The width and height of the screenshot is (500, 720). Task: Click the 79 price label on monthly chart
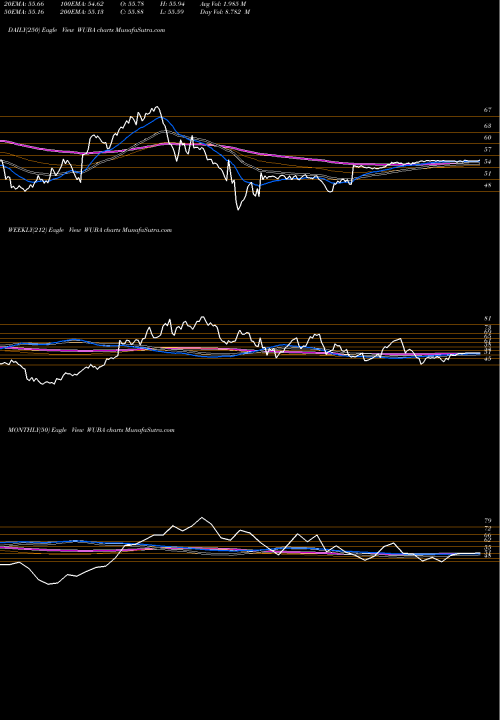(x=487, y=521)
